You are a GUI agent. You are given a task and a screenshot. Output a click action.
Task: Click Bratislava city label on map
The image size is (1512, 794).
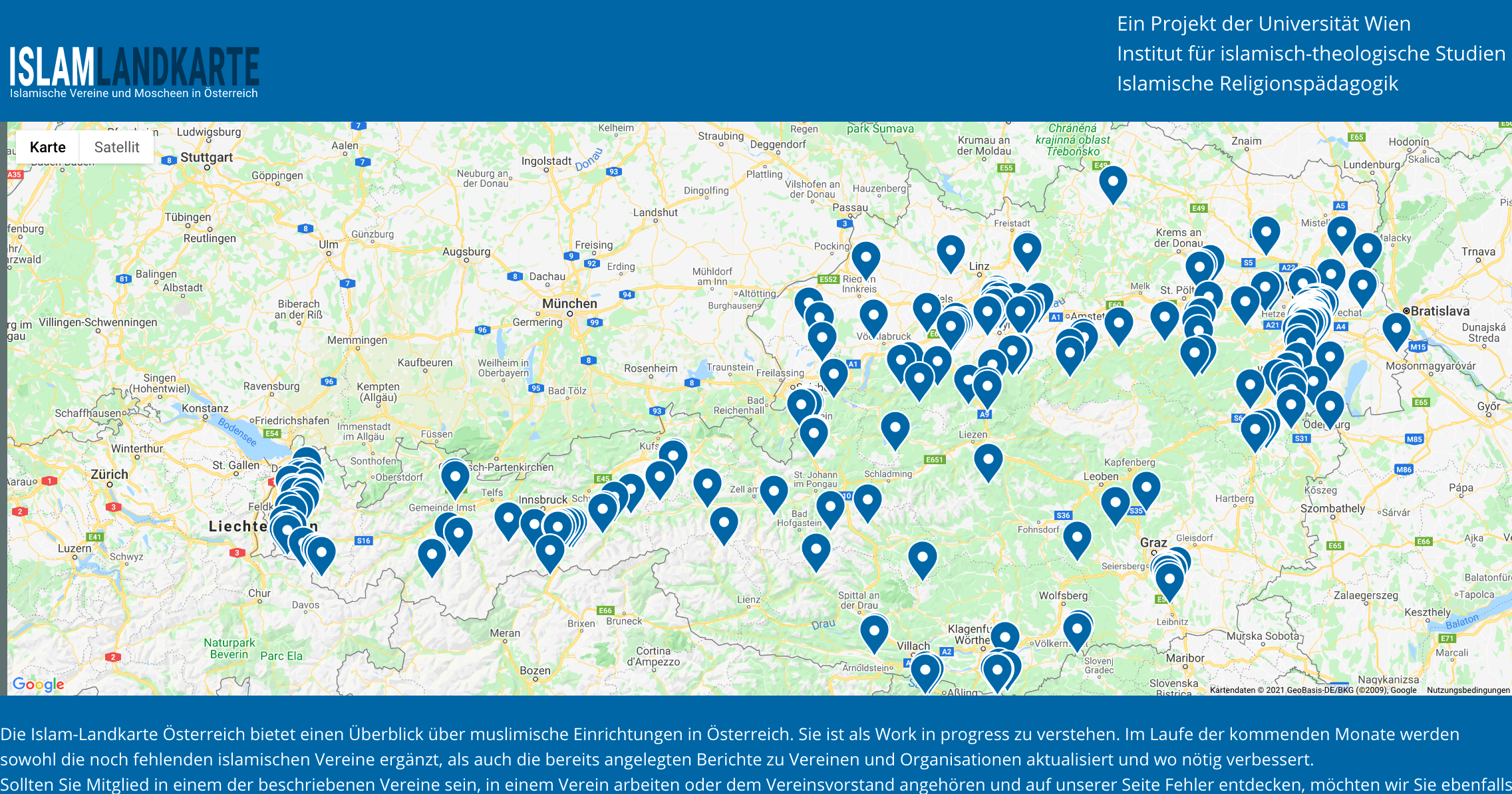pyautogui.click(x=1440, y=311)
